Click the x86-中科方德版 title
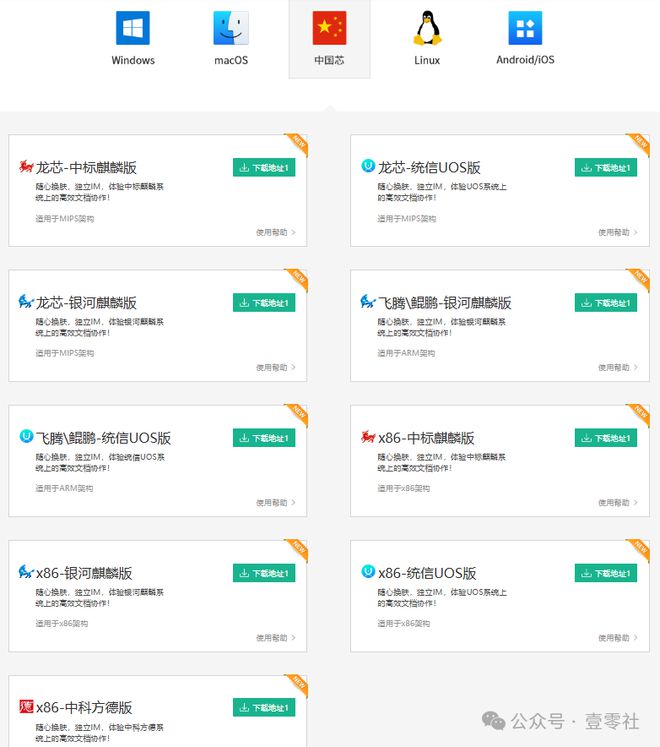The height and width of the screenshot is (747, 660). [x=84, y=707]
